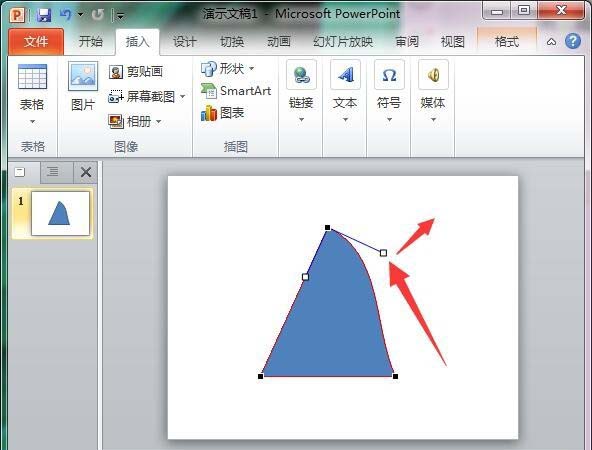Insert a picture with 图片 icon
The width and height of the screenshot is (592, 450).
[83, 76]
